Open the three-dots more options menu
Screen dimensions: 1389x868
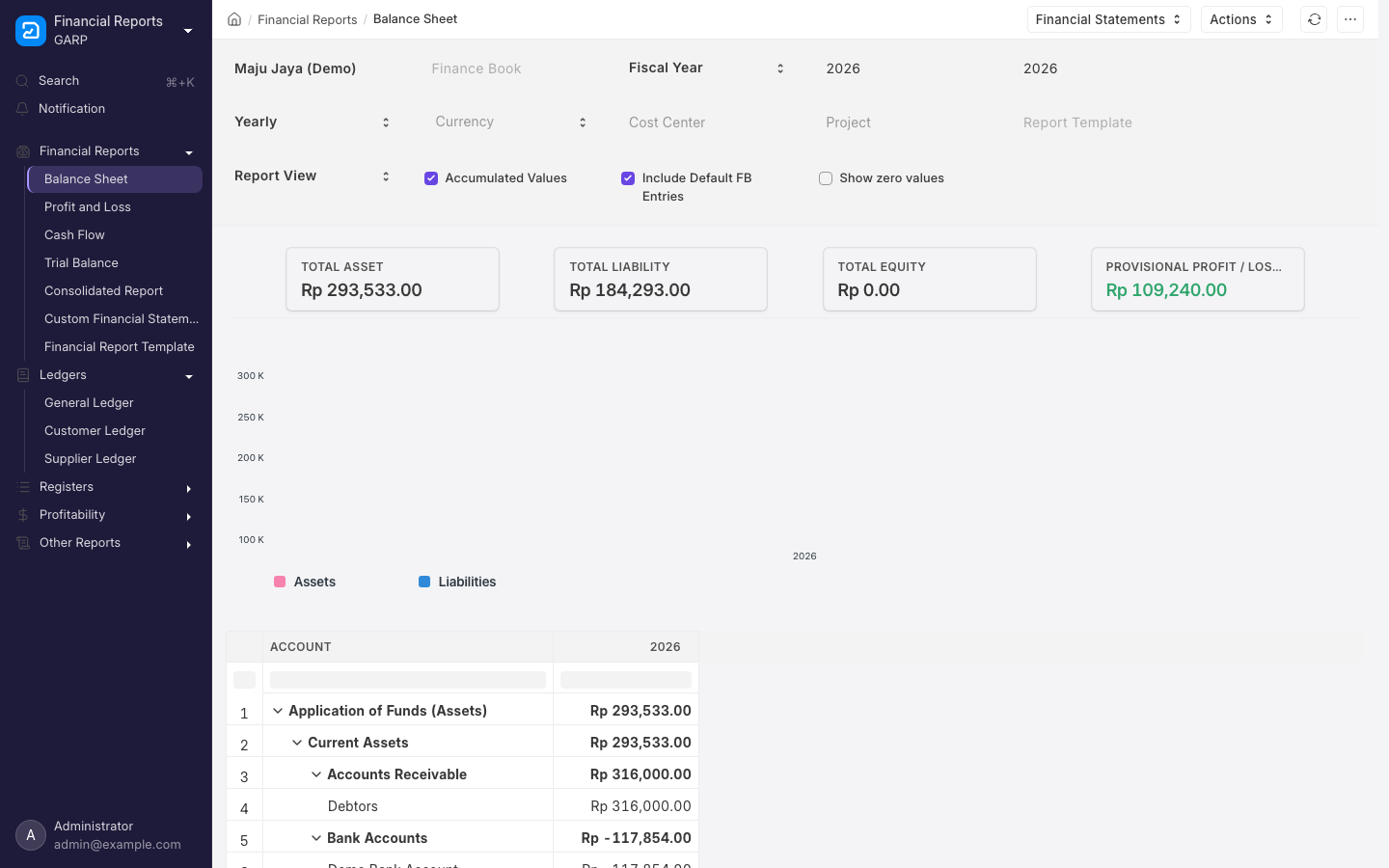[x=1350, y=19]
